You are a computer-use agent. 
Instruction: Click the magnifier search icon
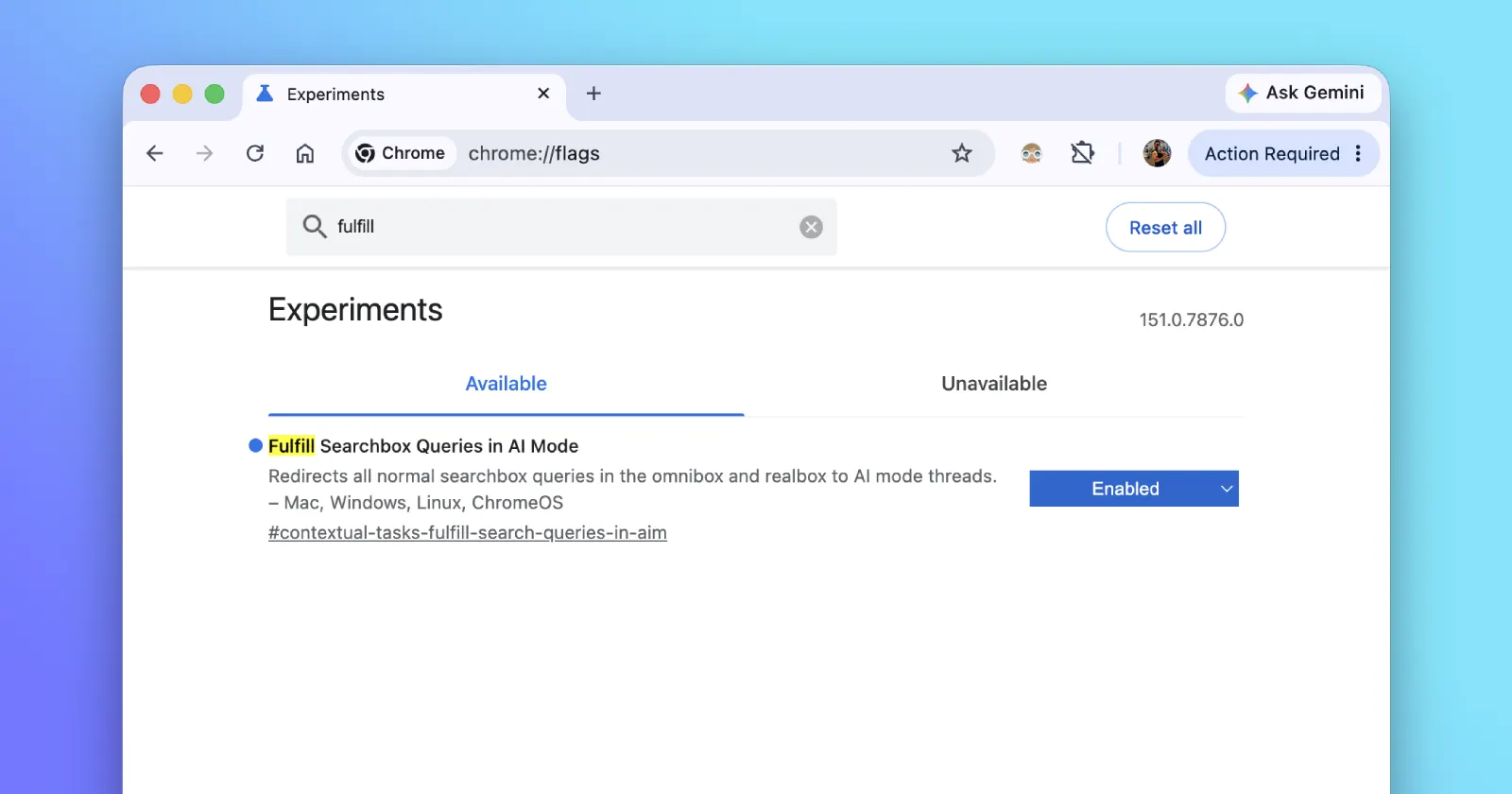click(x=315, y=226)
